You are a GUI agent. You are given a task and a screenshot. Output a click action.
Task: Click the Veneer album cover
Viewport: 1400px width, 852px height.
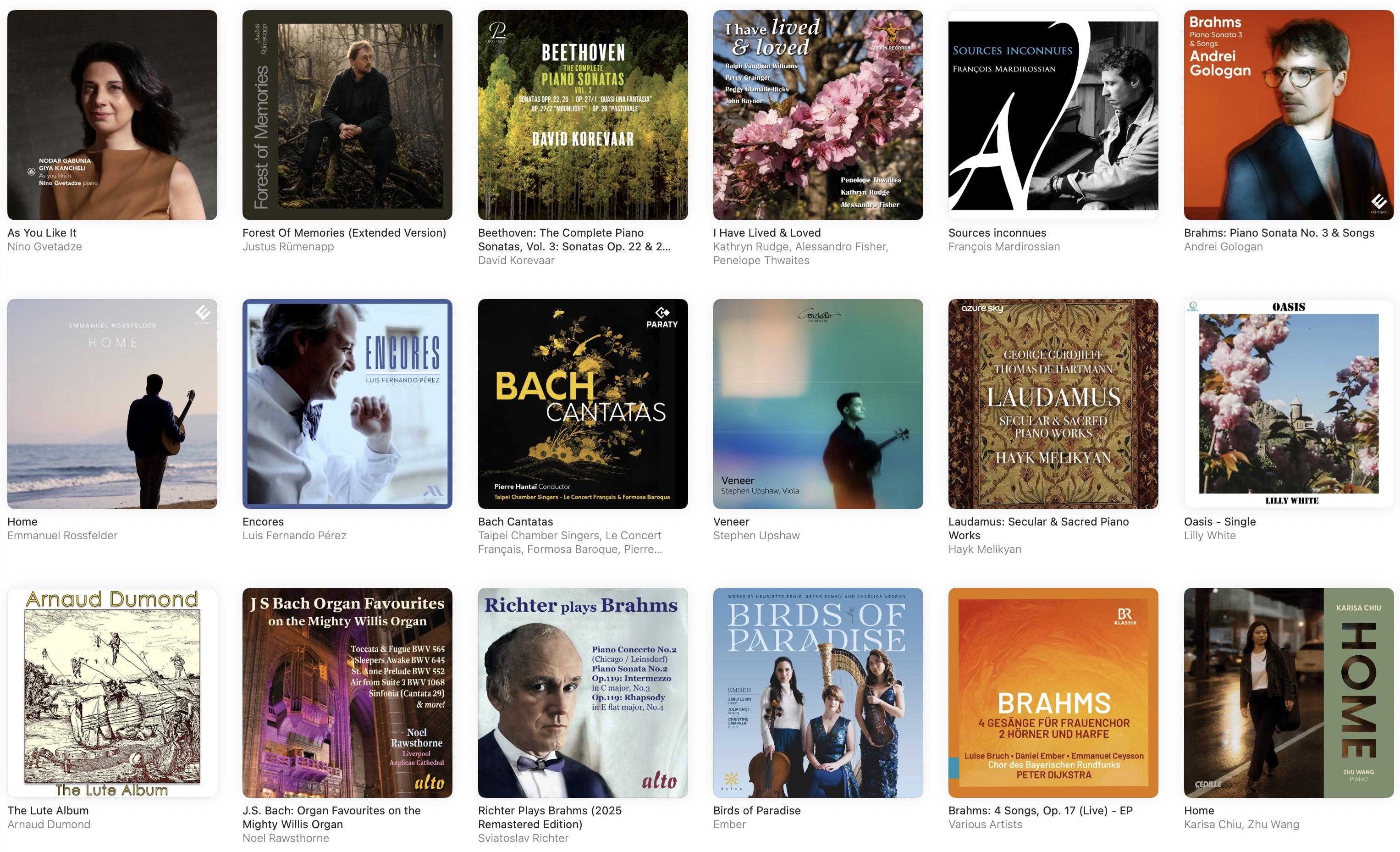point(818,404)
